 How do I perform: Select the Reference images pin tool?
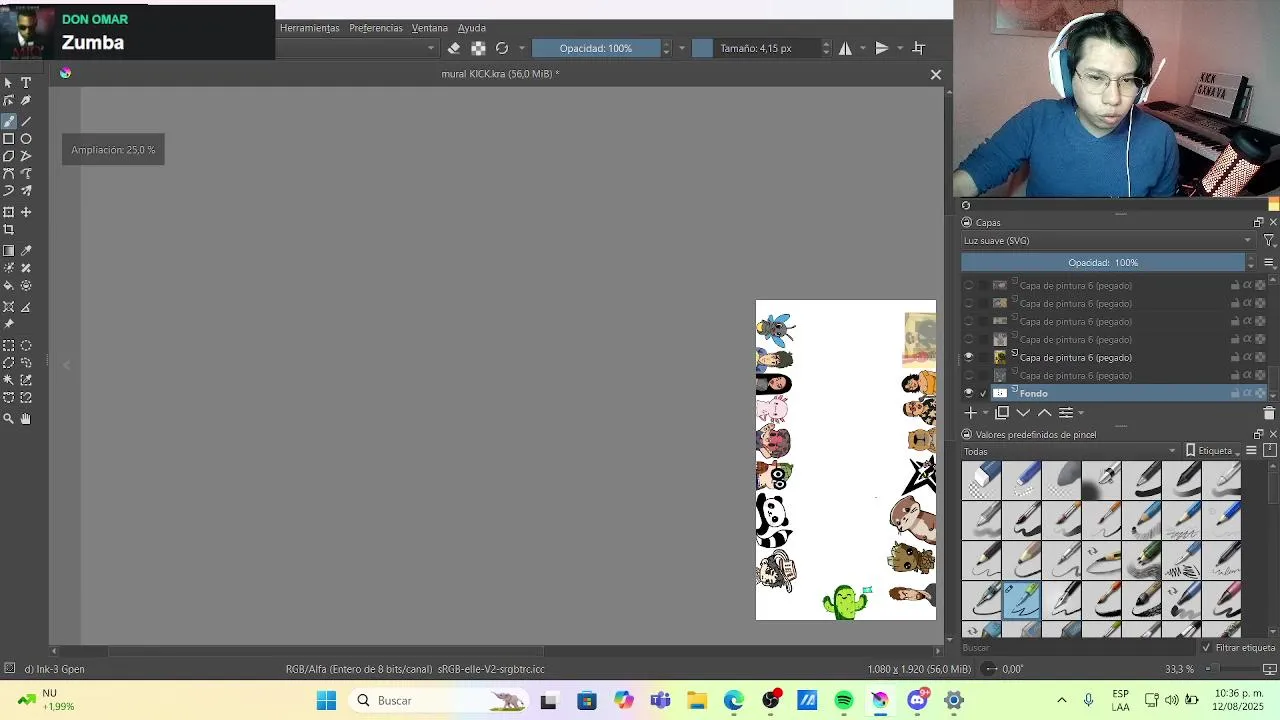[x=9, y=325]
